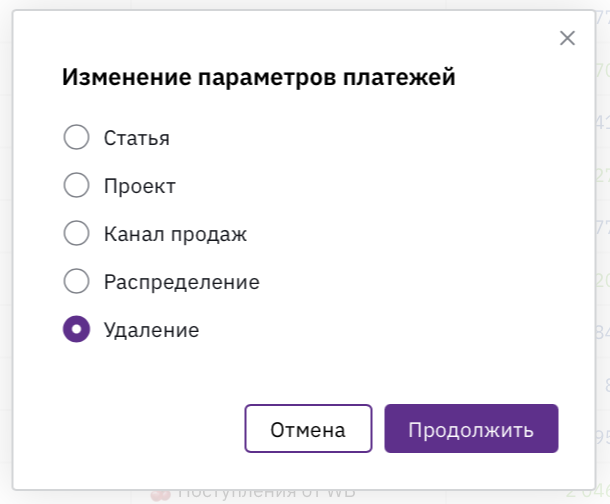Click the Распределение option label text

coord(182,282)
